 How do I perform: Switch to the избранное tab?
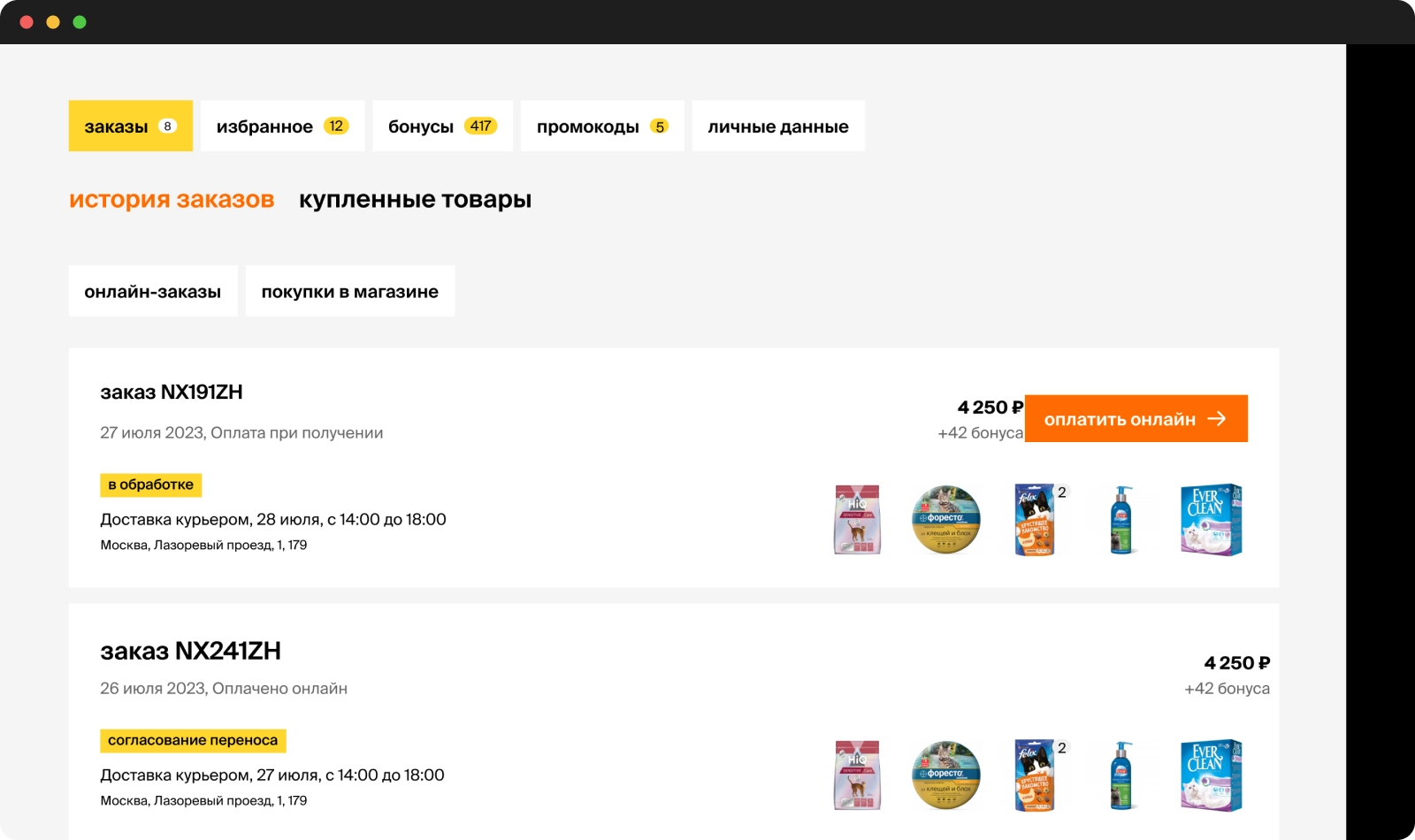[282, 126]
